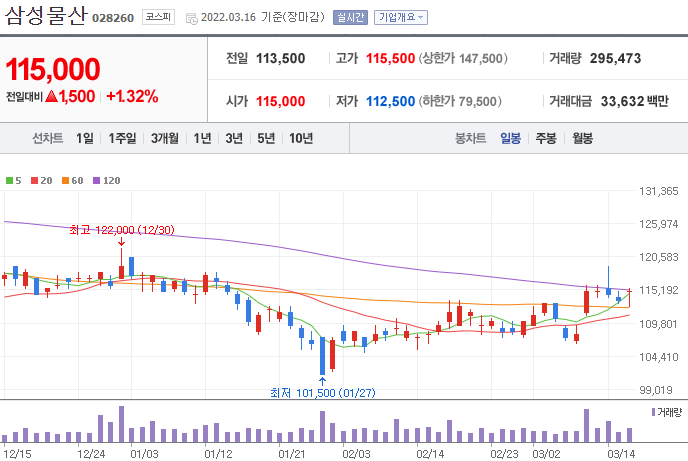The height and width of the screenshot is (461, 688).
Task: Click the 저가 value 112,500
Action: click(391, 101)
